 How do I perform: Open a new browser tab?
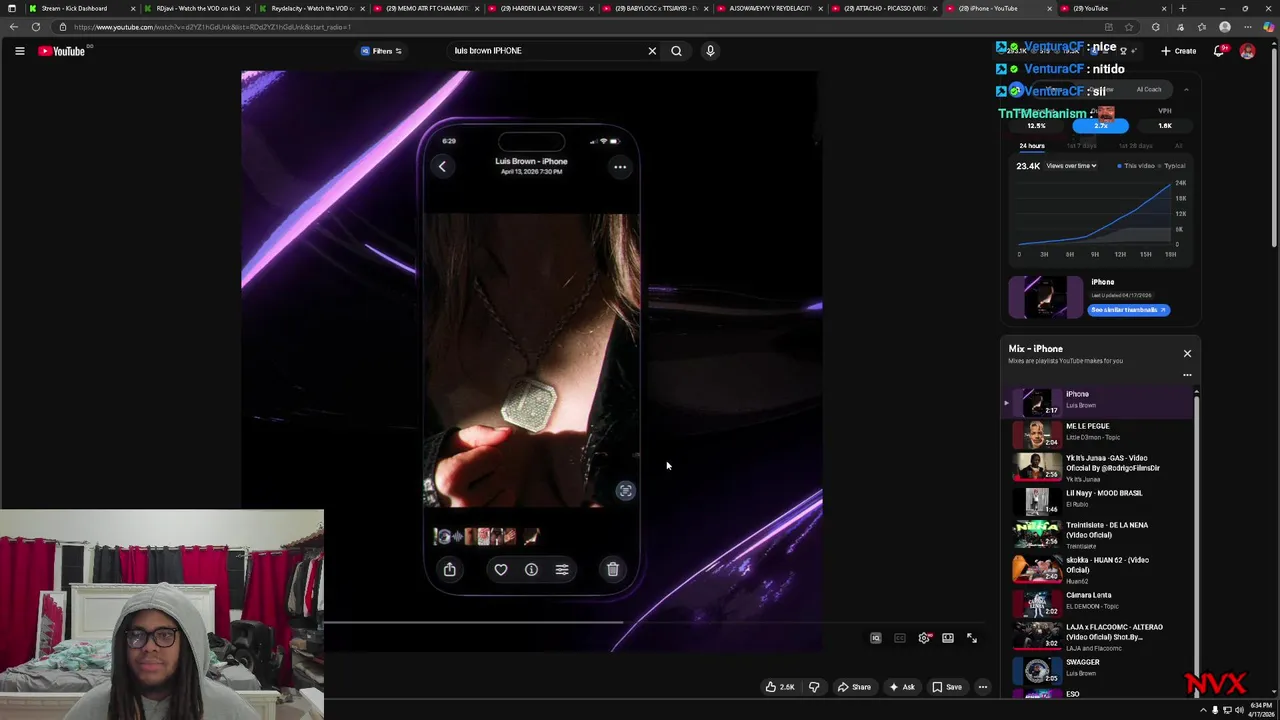(x=1183, y=8)
